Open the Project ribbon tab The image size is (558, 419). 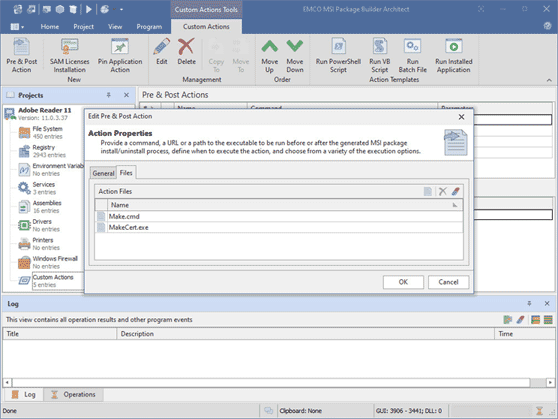pyautogui.click(x=84, y=27)
